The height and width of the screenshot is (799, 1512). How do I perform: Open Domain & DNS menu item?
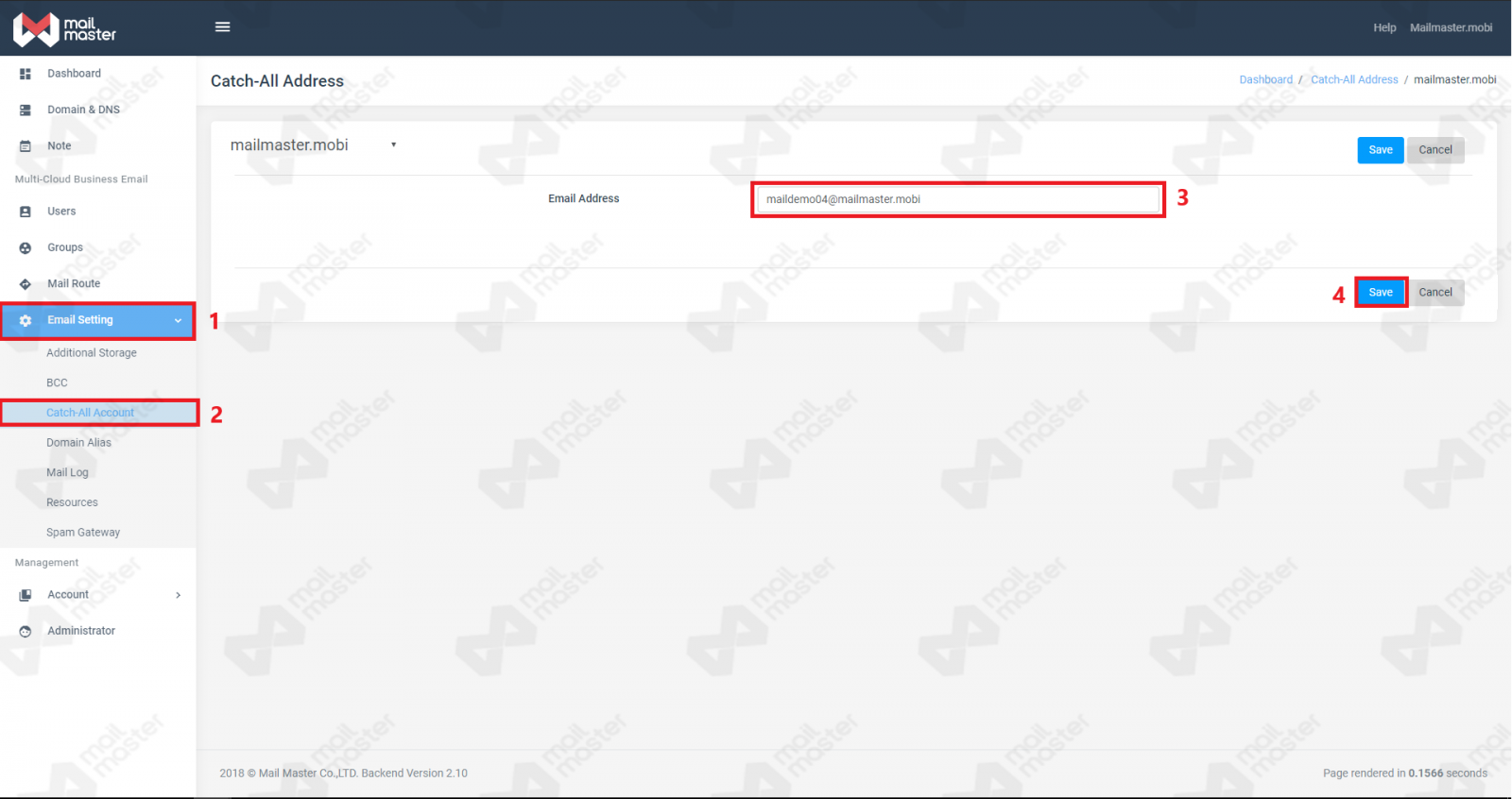point(84,110)
